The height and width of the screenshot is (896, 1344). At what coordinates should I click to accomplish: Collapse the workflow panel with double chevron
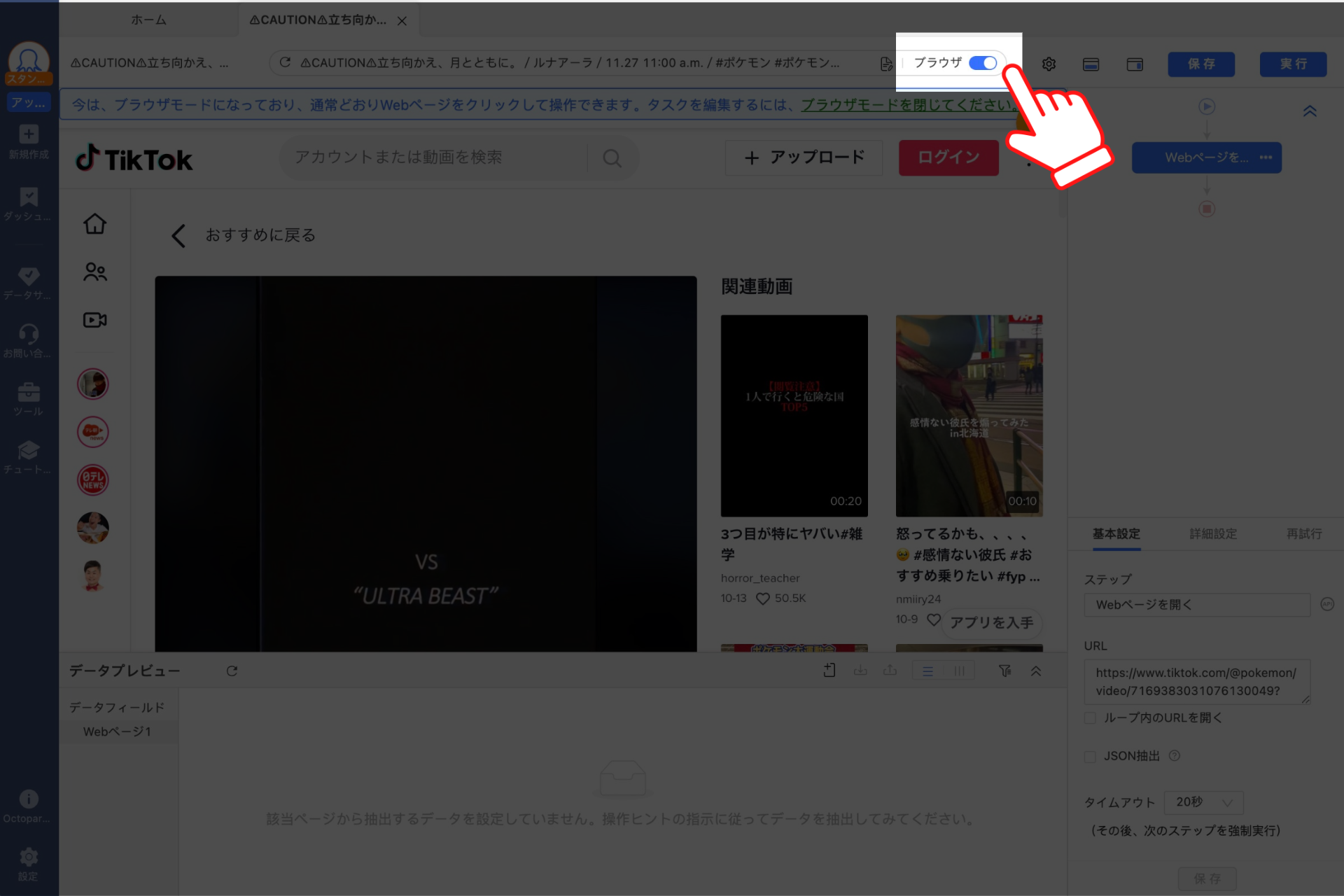[1310, 111]
